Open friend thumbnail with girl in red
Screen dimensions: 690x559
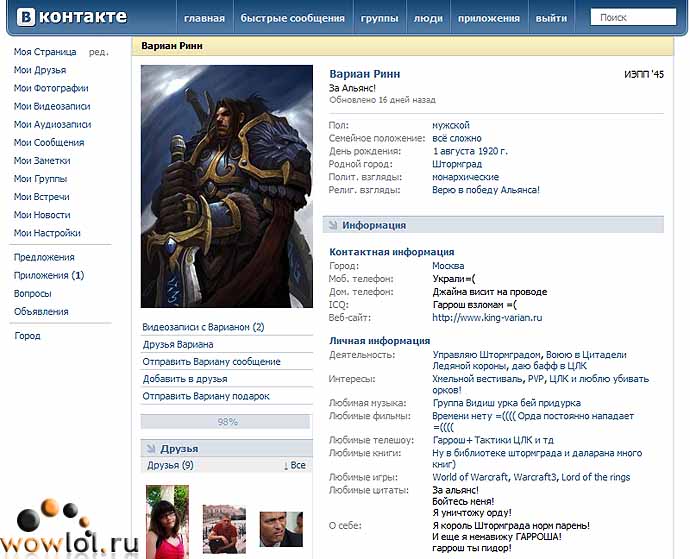click(x=167, y=522)
